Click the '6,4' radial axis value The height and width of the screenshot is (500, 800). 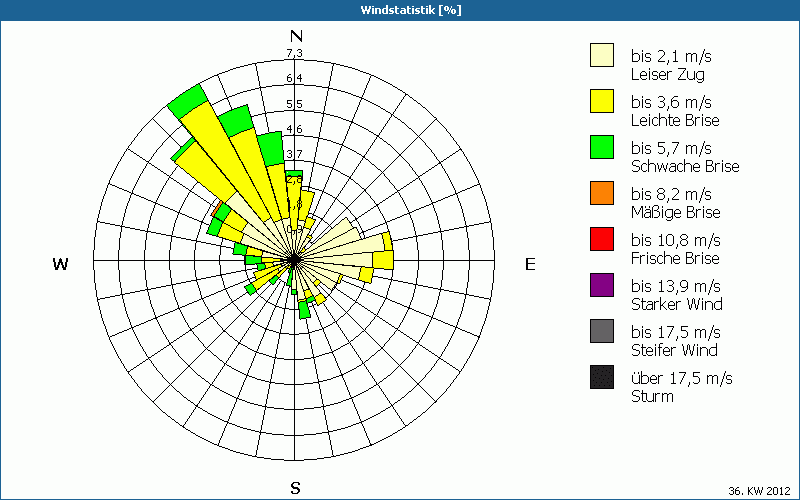pos(294,78)
